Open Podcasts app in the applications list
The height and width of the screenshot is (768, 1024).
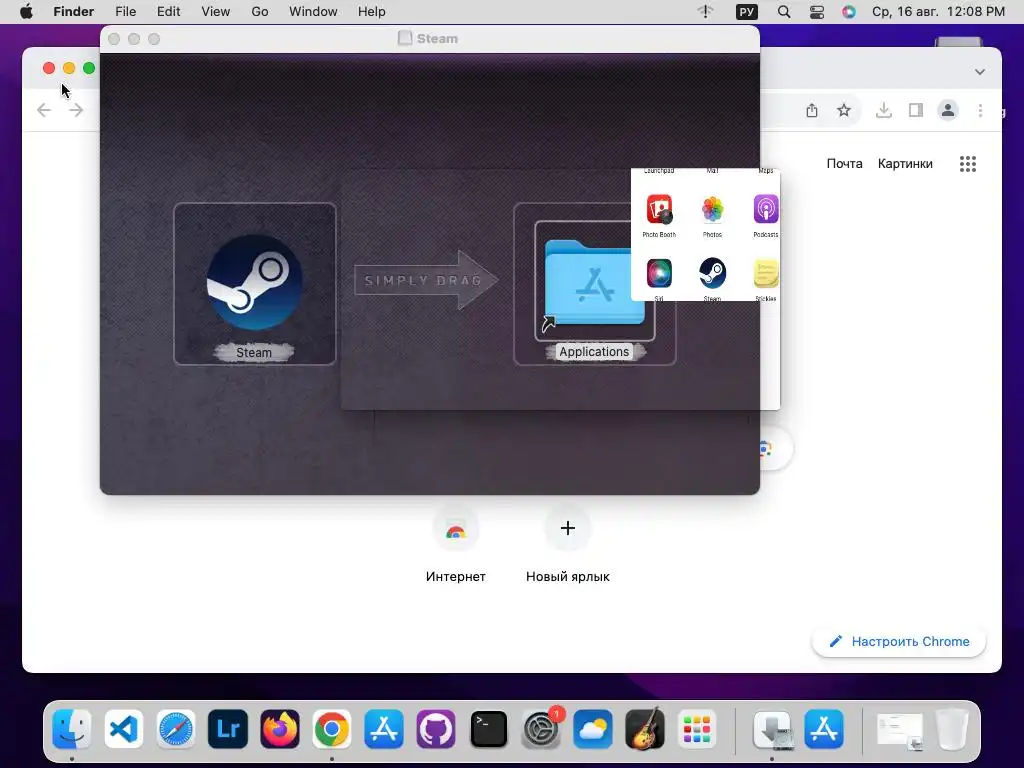click(x=765, y=209)
